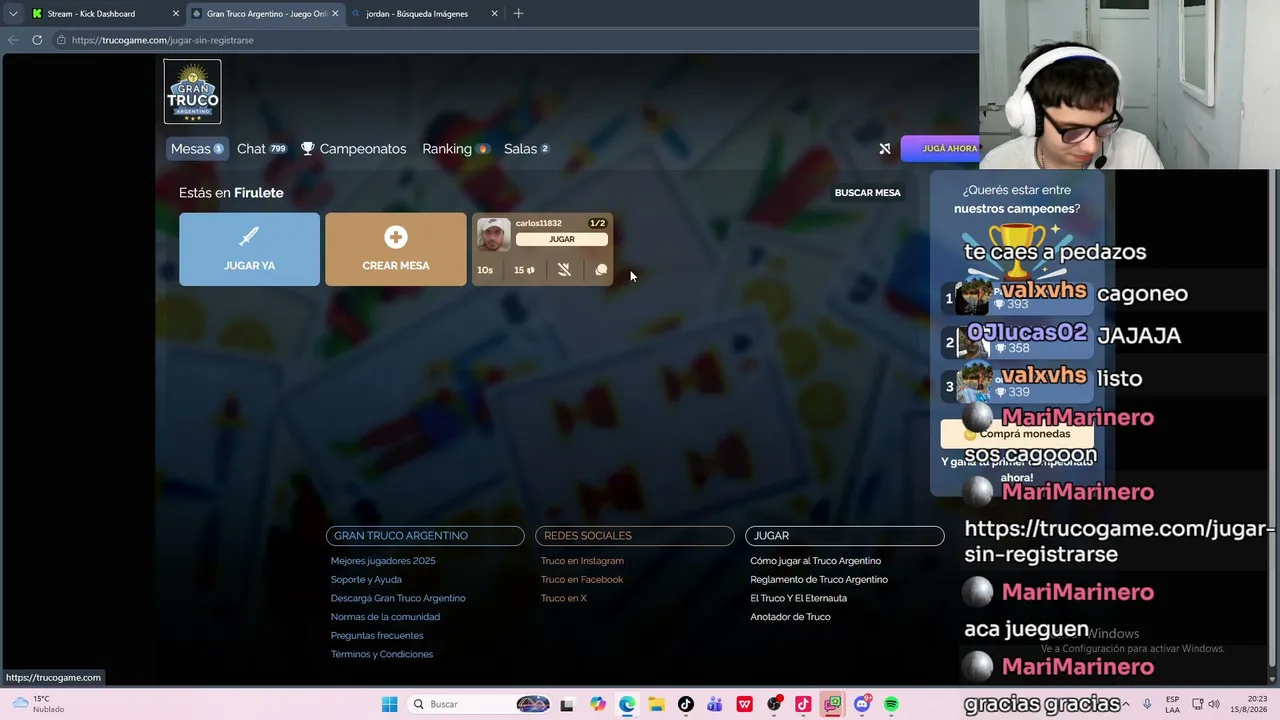Open Microsoft Edge from the taskbar

click(627, 704)
